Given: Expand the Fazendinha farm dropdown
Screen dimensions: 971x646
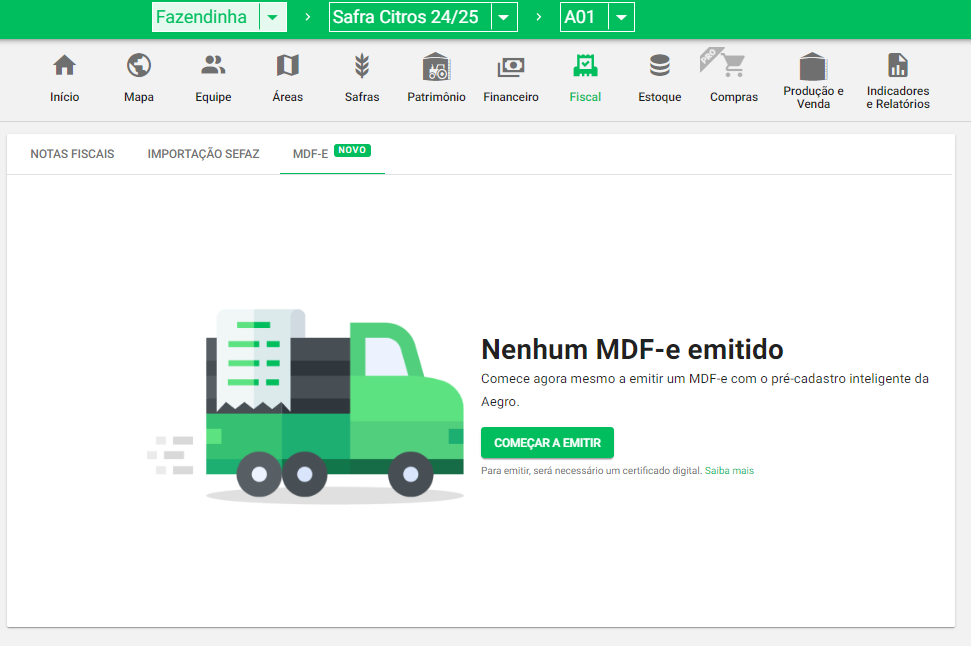Looking at the screenshot, I should 272,18.
